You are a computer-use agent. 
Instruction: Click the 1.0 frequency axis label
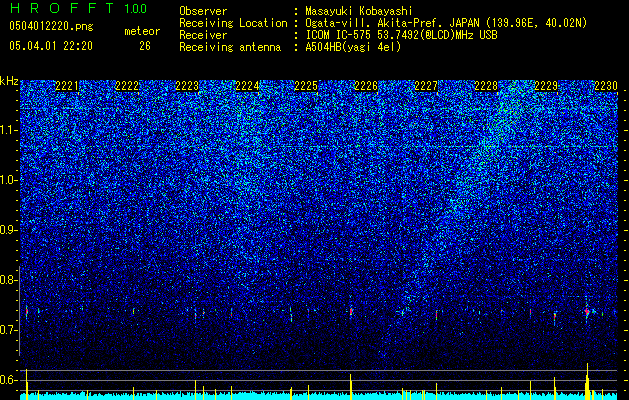click(x=9, y=180)
